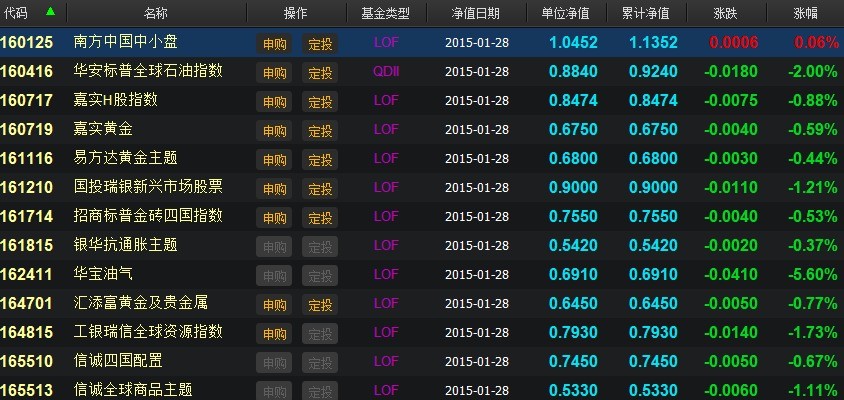Select fund code 165510

(x=27, y=362)
